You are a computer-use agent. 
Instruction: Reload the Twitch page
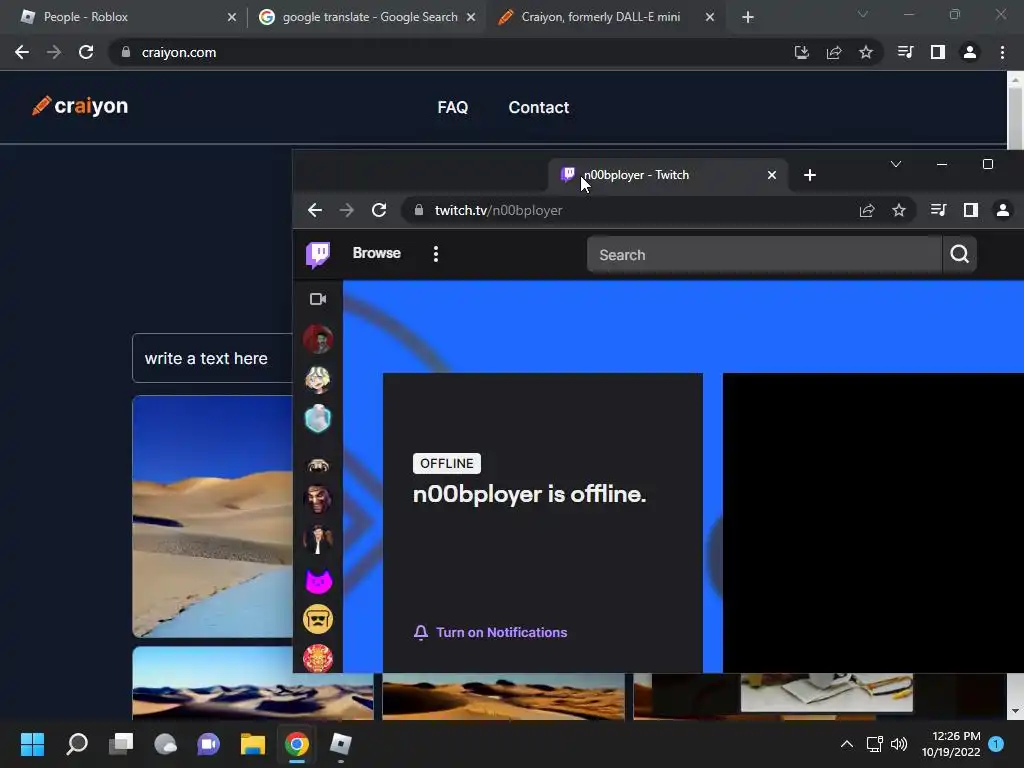(x=379, y=210)
